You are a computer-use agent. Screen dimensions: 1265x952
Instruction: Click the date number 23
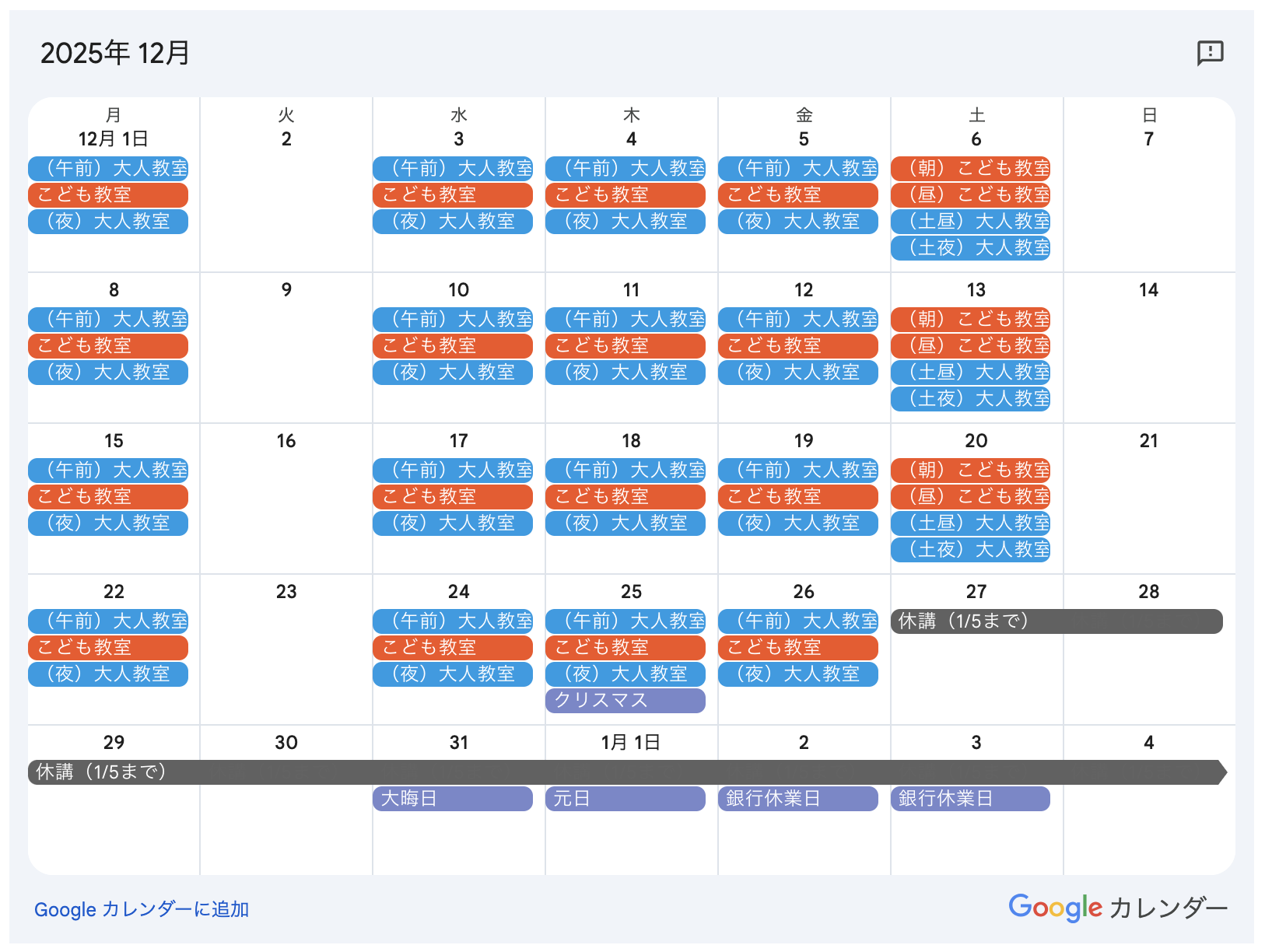pyautogui.click(x=286, y=592)
